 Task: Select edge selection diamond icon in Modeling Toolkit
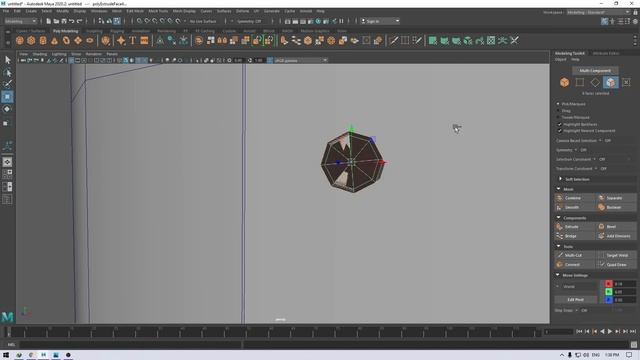point(595,82)
